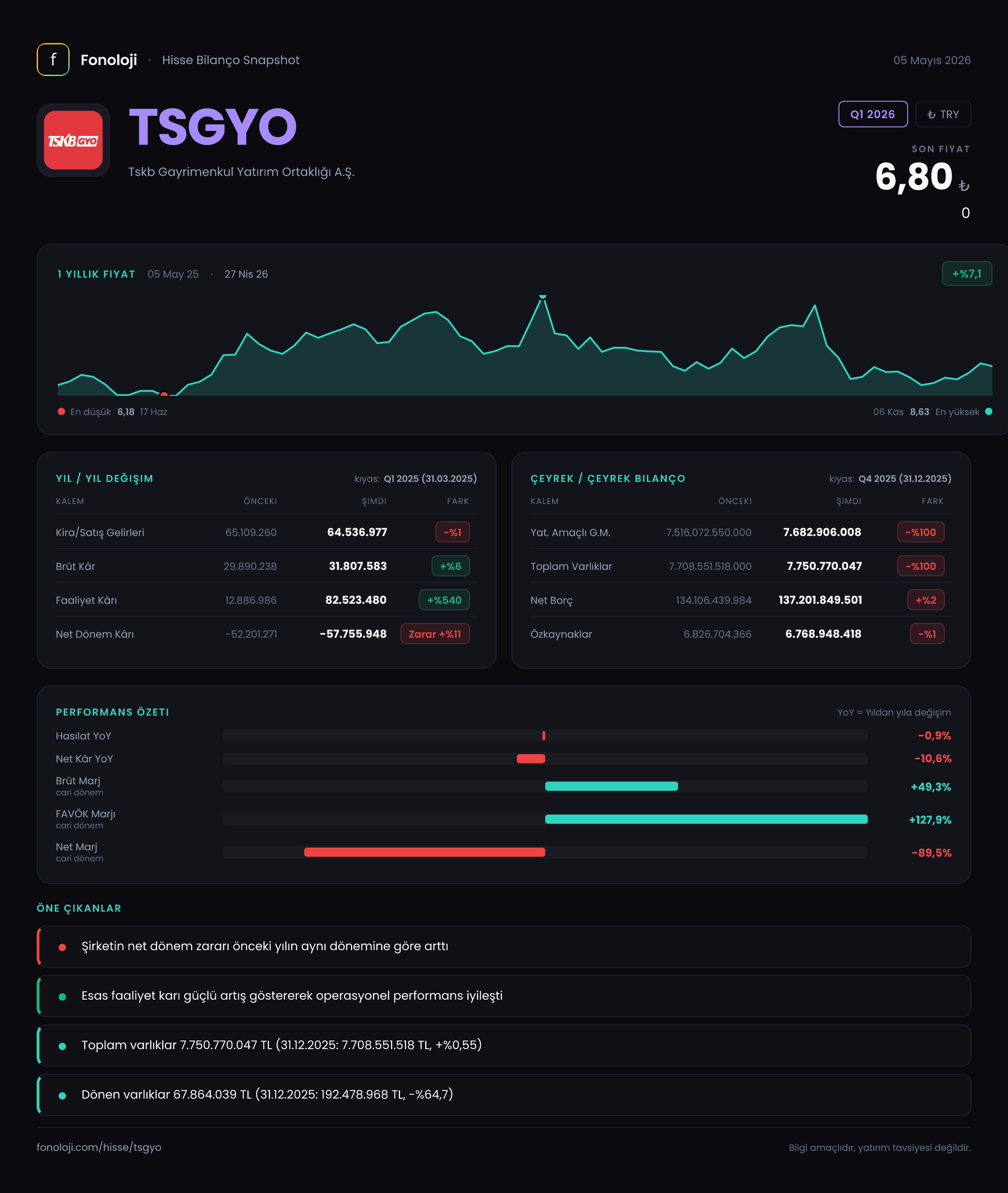Click the 6,80 last price value
Viewport: 1008px width, 1193px height.
pyautogui.click(x=914, y=176)
